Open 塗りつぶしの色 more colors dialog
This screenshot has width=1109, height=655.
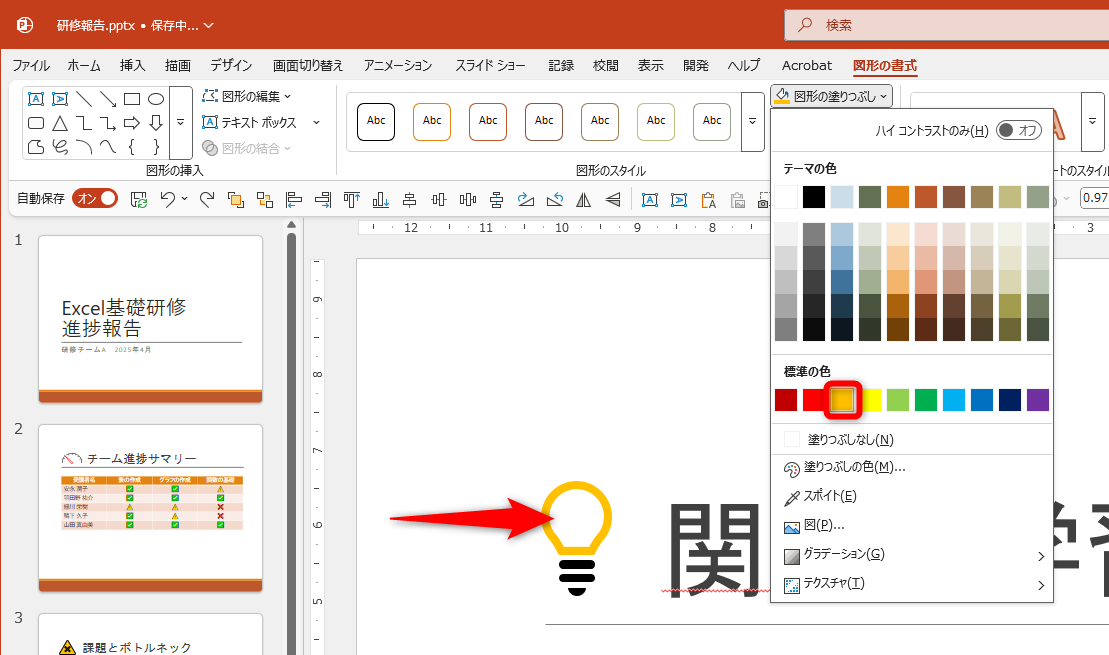[912, 468]
